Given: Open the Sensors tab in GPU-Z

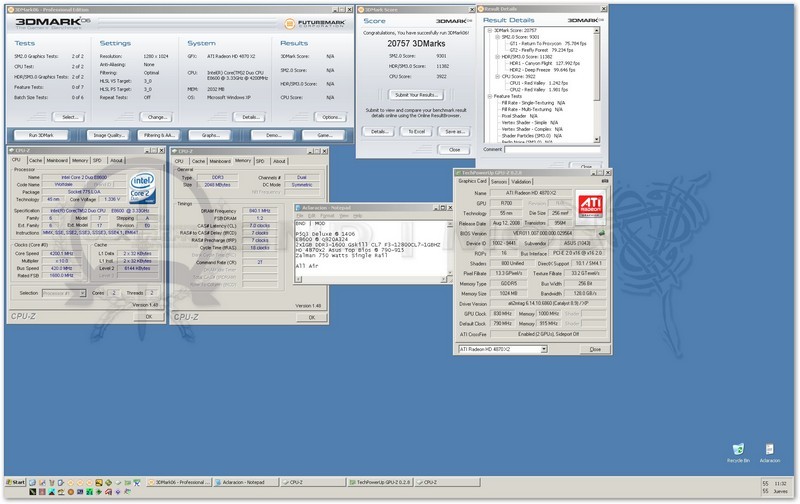Looking at the screenshot, I should coord(498,182).
